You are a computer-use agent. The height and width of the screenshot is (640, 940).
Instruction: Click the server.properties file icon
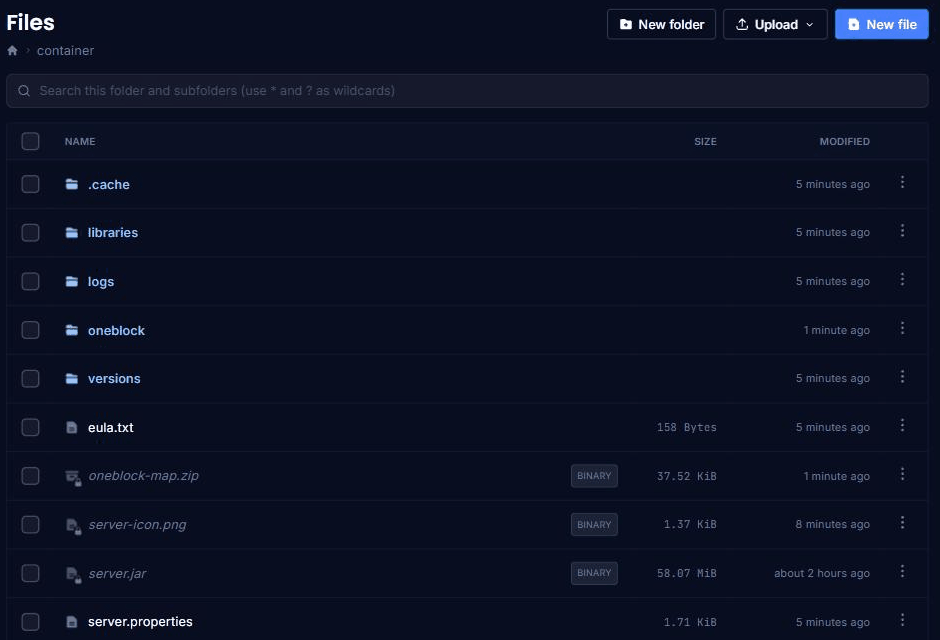(72, 621)
